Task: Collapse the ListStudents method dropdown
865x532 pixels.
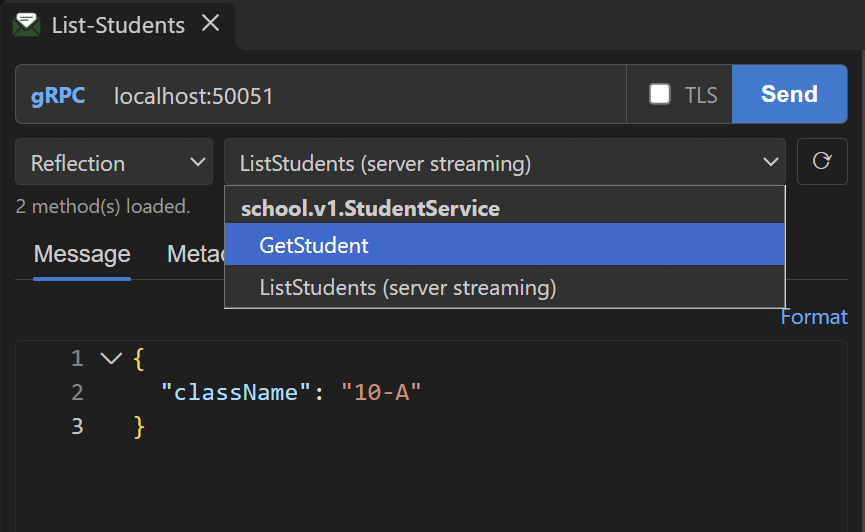Action: (504, 162)
